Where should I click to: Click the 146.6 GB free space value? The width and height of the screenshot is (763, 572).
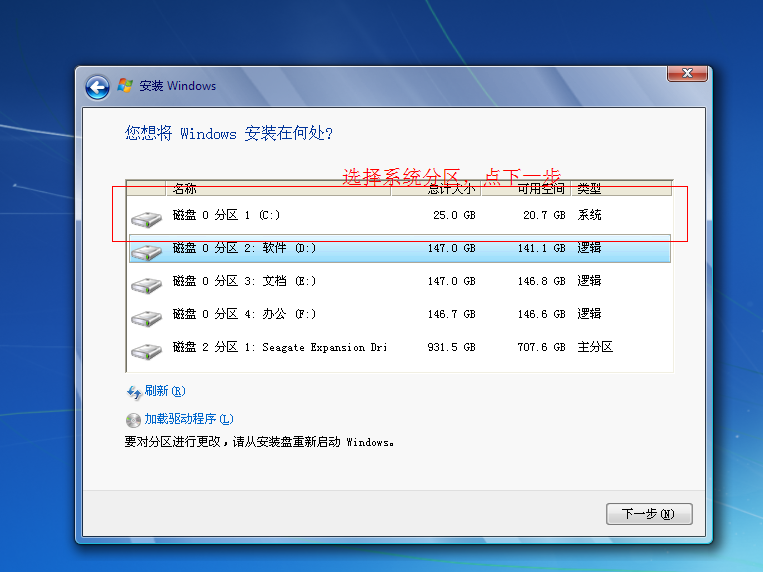coord(542,314)
